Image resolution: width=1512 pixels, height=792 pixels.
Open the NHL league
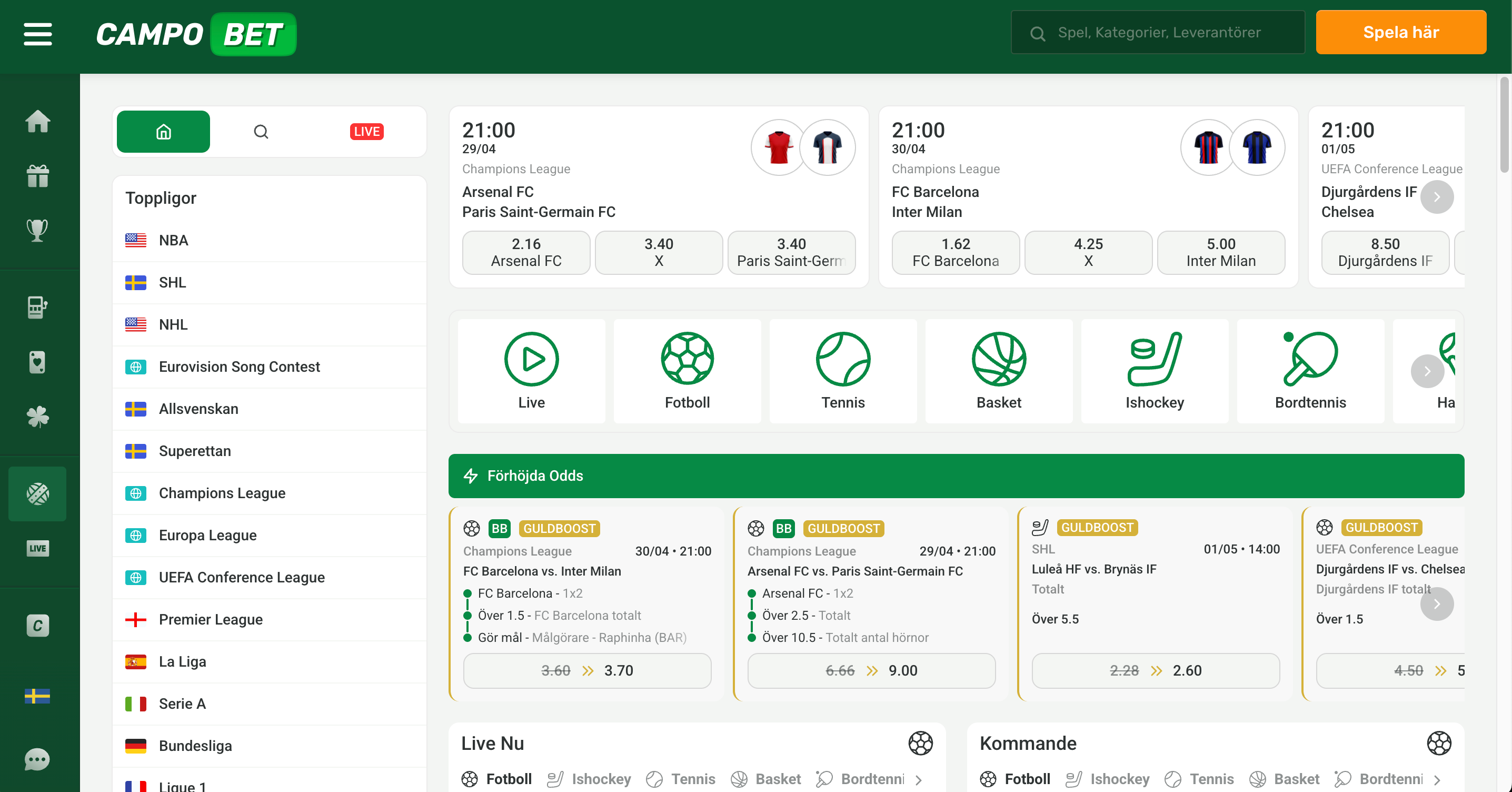[x=270, y=325]
